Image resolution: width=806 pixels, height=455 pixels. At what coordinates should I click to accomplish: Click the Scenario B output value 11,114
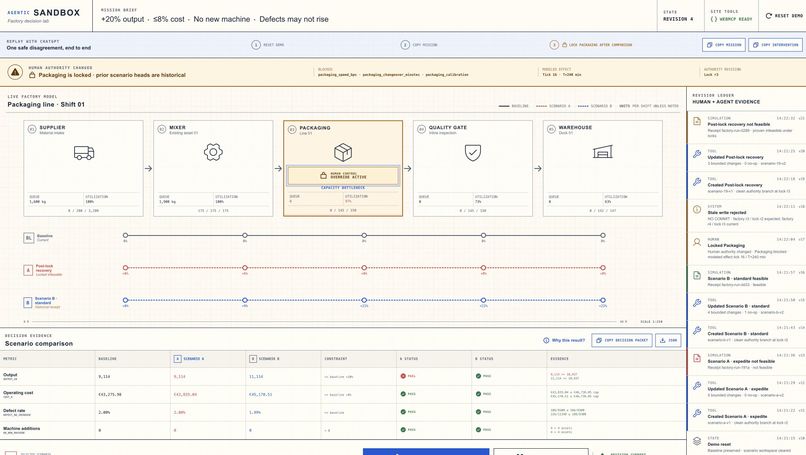[x=256, y=376]
